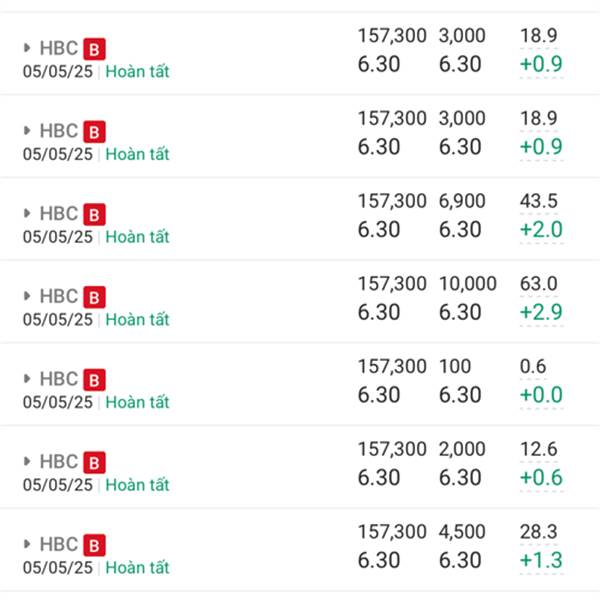Expand the HBC order with 100 volume
Viewport: 600px width, 600px height.
click(27, 378)
